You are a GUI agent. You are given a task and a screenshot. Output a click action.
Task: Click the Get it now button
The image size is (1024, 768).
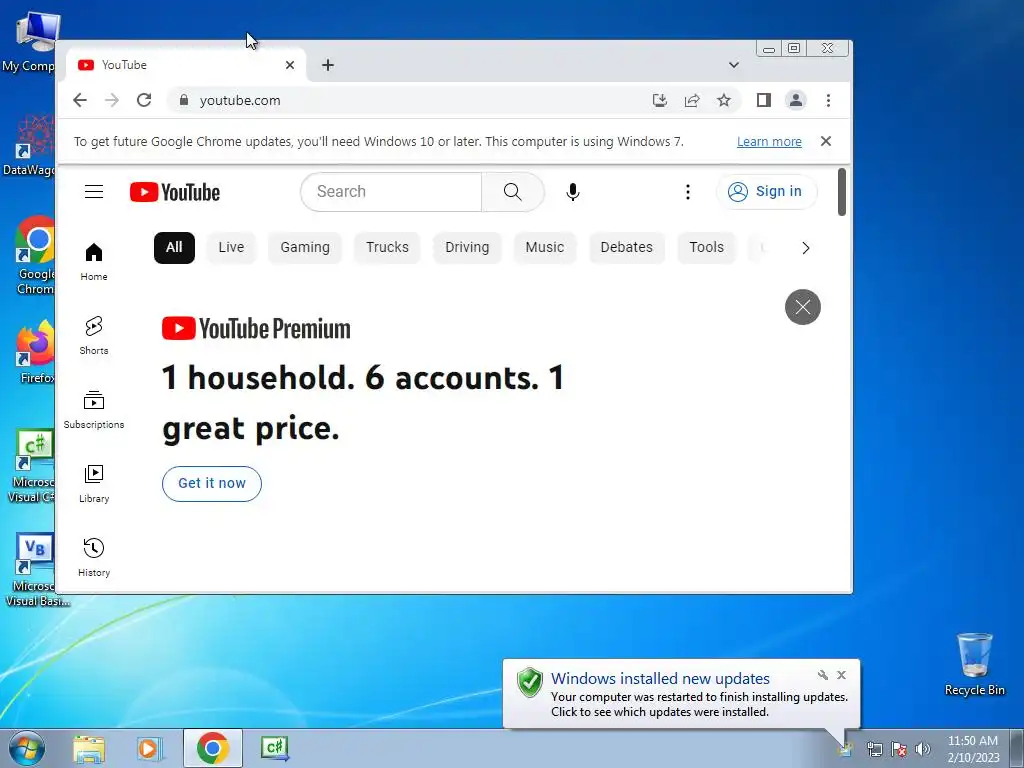pyautogui.click(x=212, y=483)
